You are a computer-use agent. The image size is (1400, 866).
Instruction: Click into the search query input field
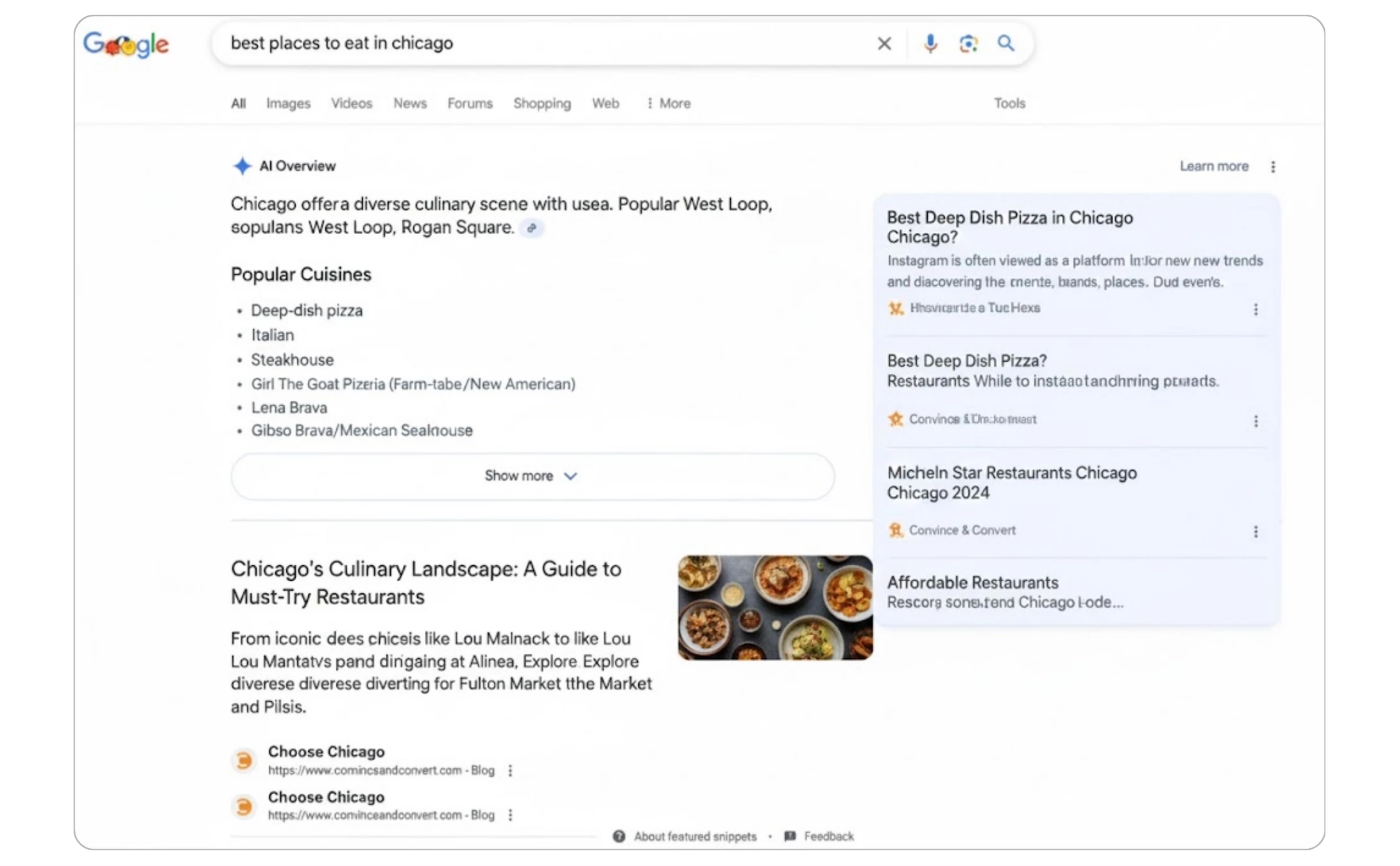pos(545,44)
